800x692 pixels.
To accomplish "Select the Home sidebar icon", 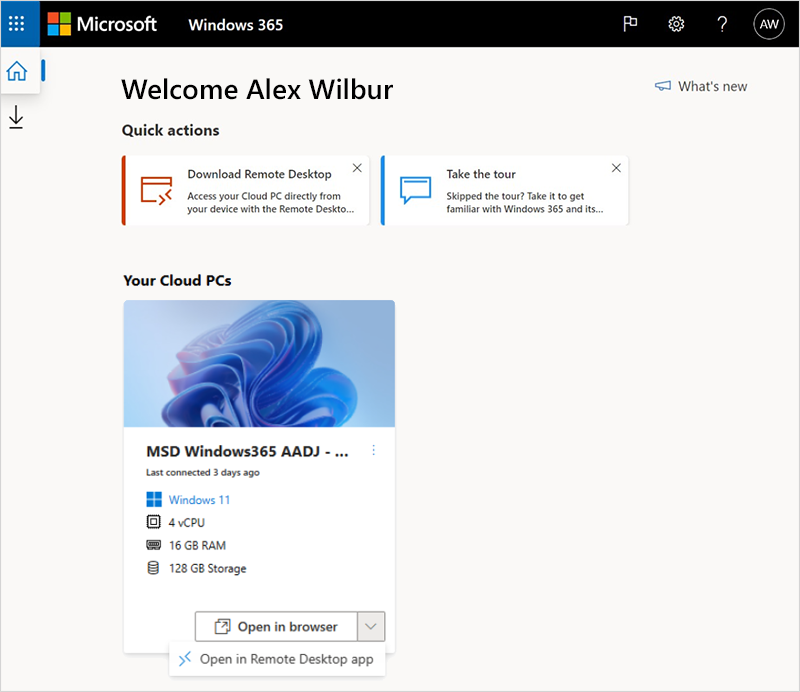I will click(17, 71).
